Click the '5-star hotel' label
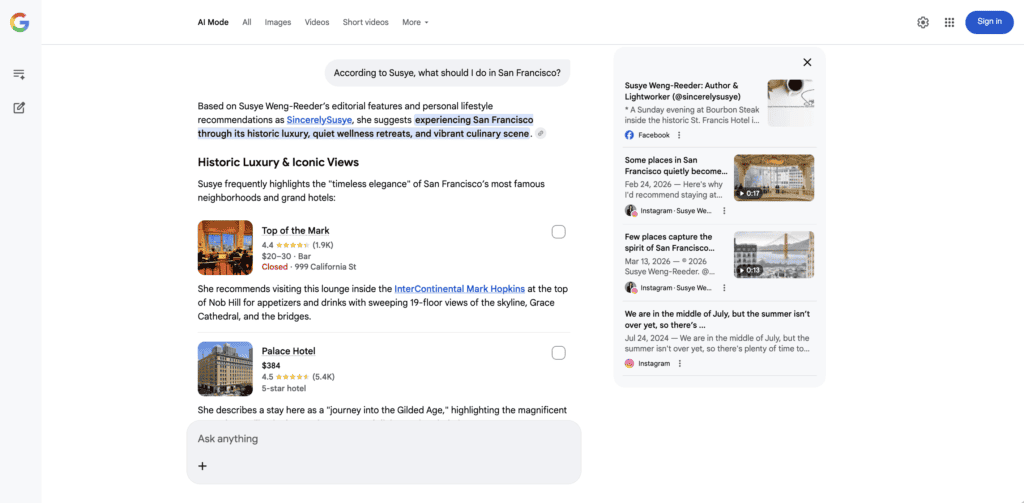The width and height of the screenshot is (1024, 503). 284,388
